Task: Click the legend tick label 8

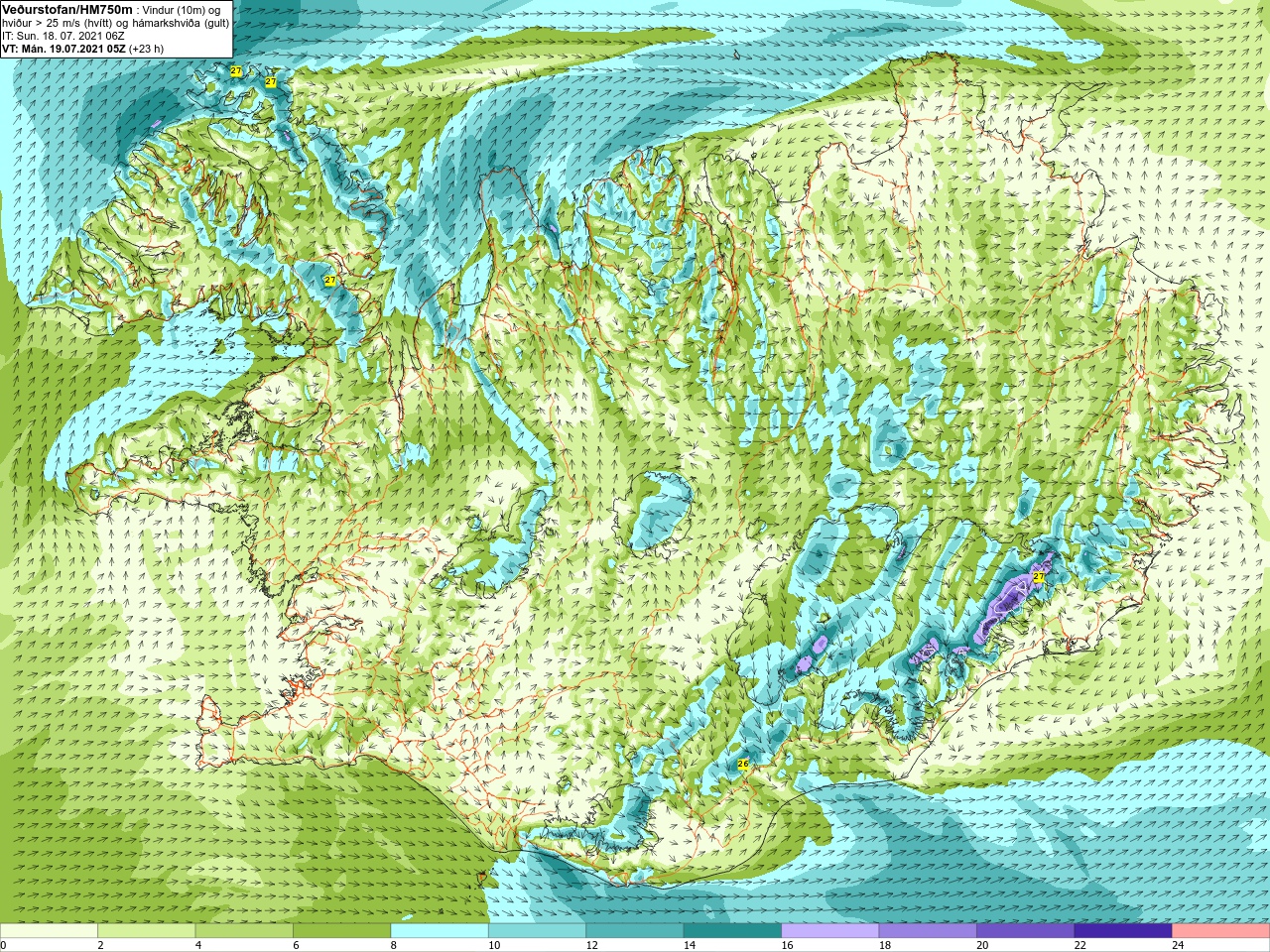Action: point(394,945)
